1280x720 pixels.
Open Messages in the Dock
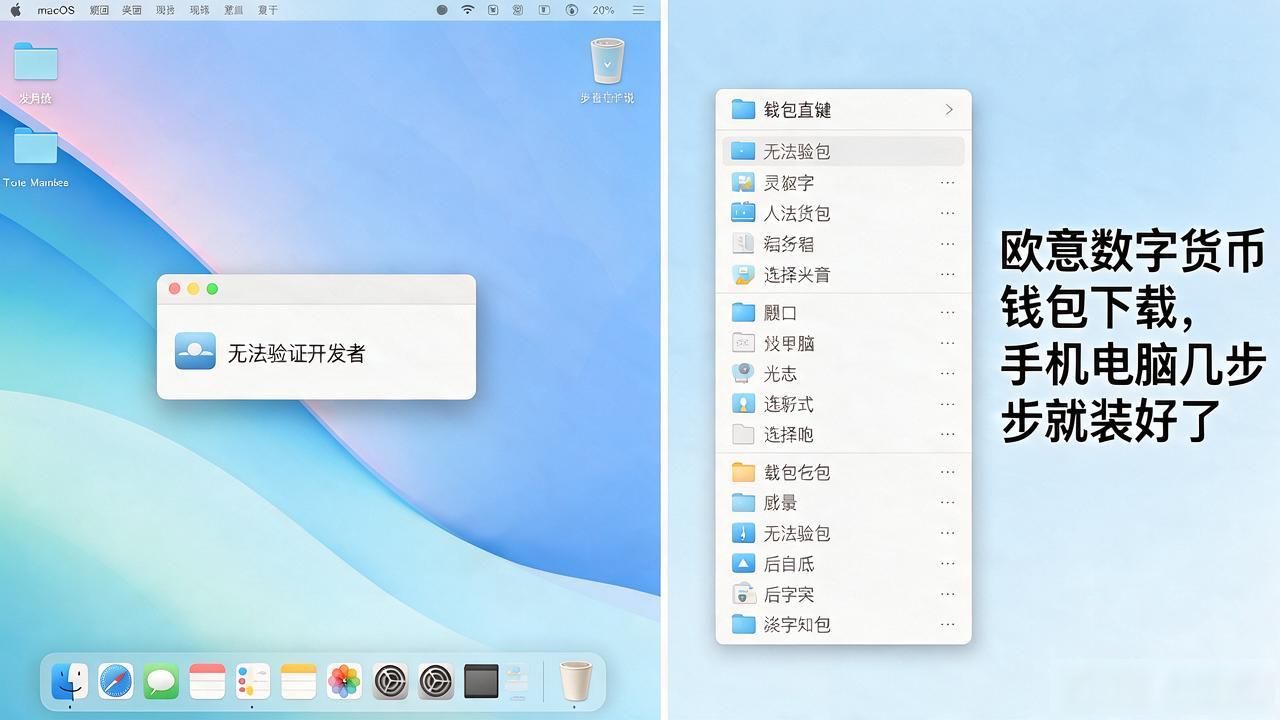(161, 681)
